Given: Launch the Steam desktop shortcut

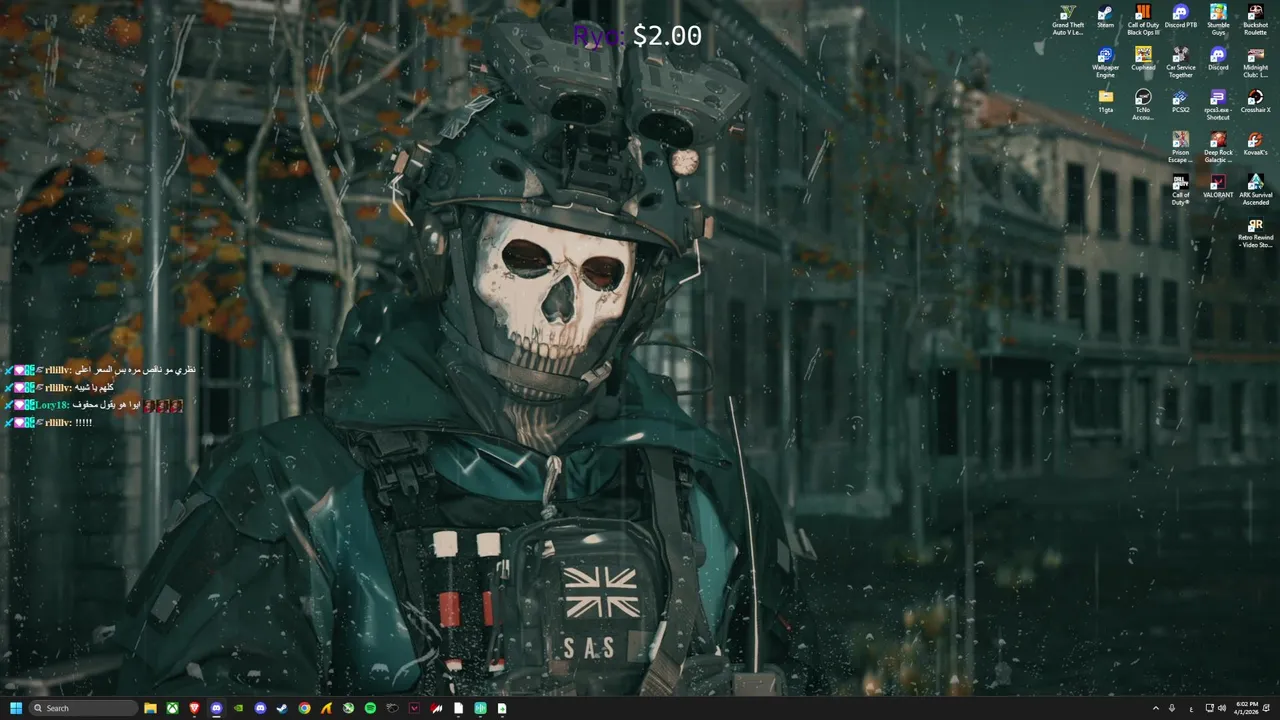Looking at the screenshot, I should coord(1105,17).
